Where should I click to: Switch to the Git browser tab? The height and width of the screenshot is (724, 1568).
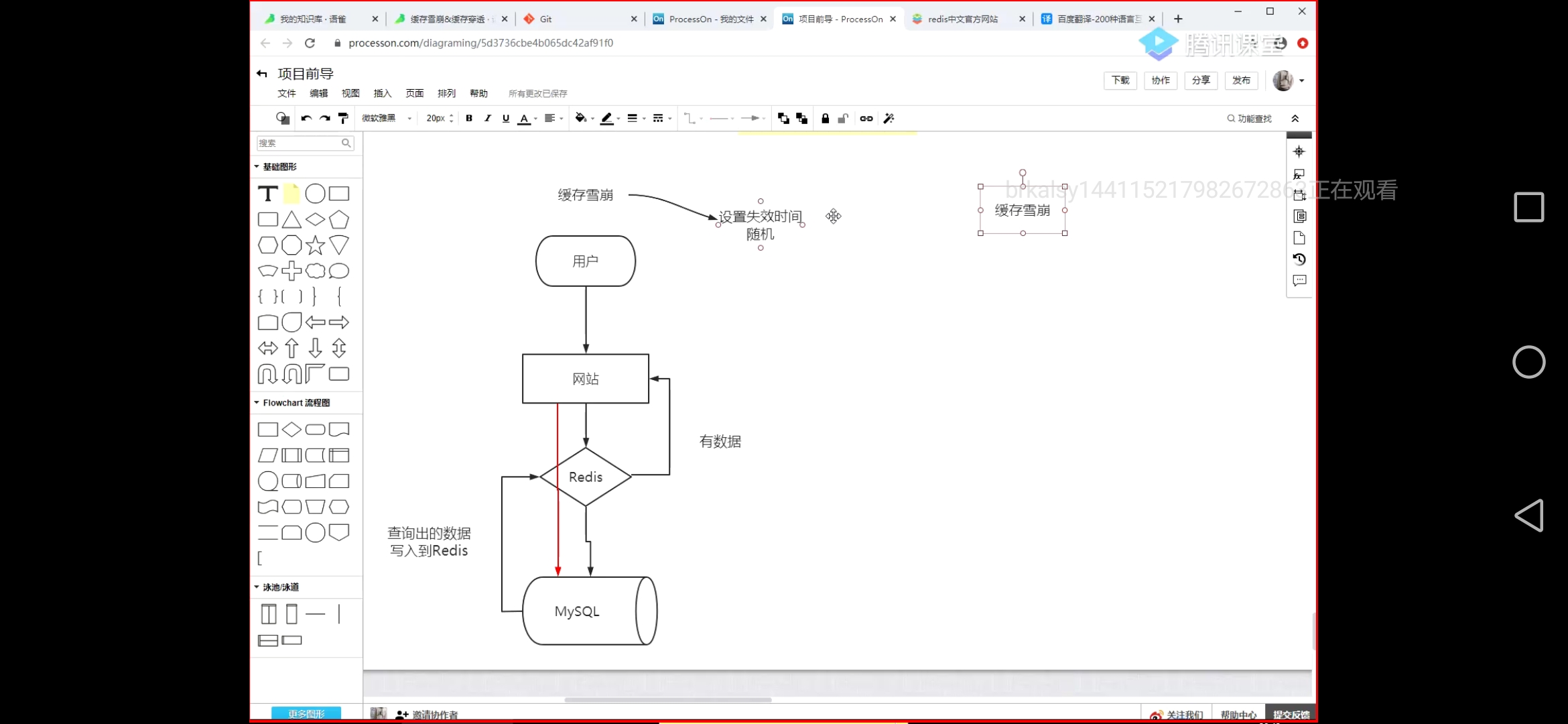tap(580, 19)
